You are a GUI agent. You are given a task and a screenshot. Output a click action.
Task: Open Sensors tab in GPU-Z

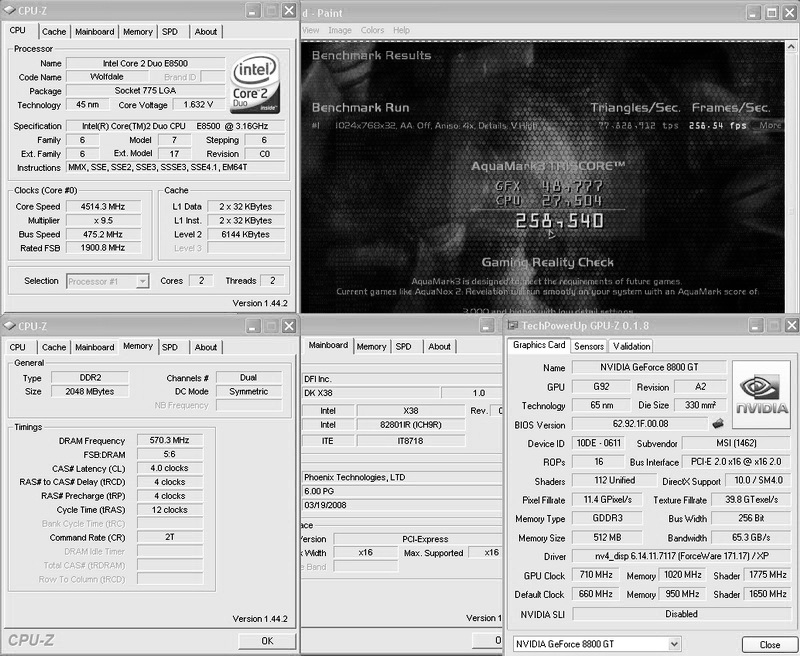coord(589,346)
